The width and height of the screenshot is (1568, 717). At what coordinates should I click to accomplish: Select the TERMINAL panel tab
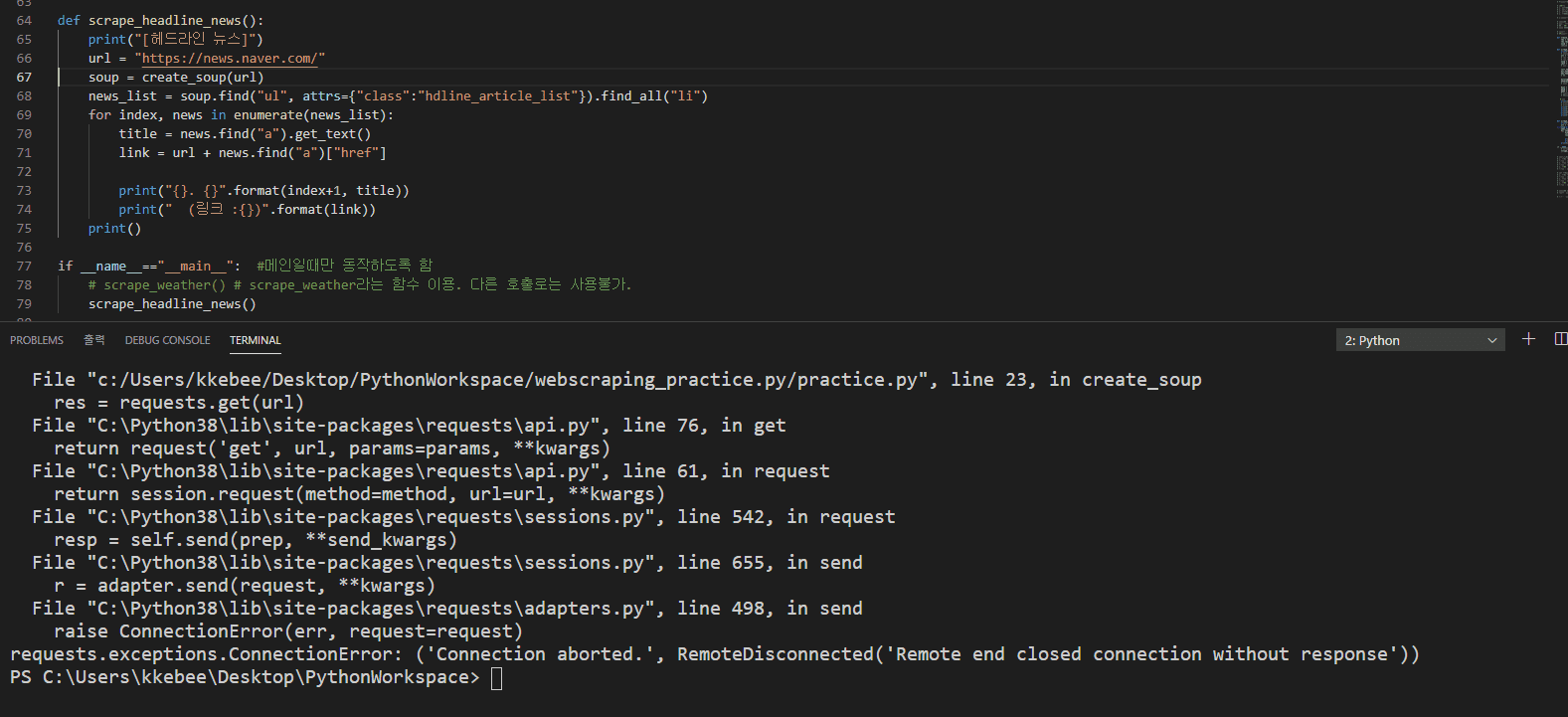[256, 340]
